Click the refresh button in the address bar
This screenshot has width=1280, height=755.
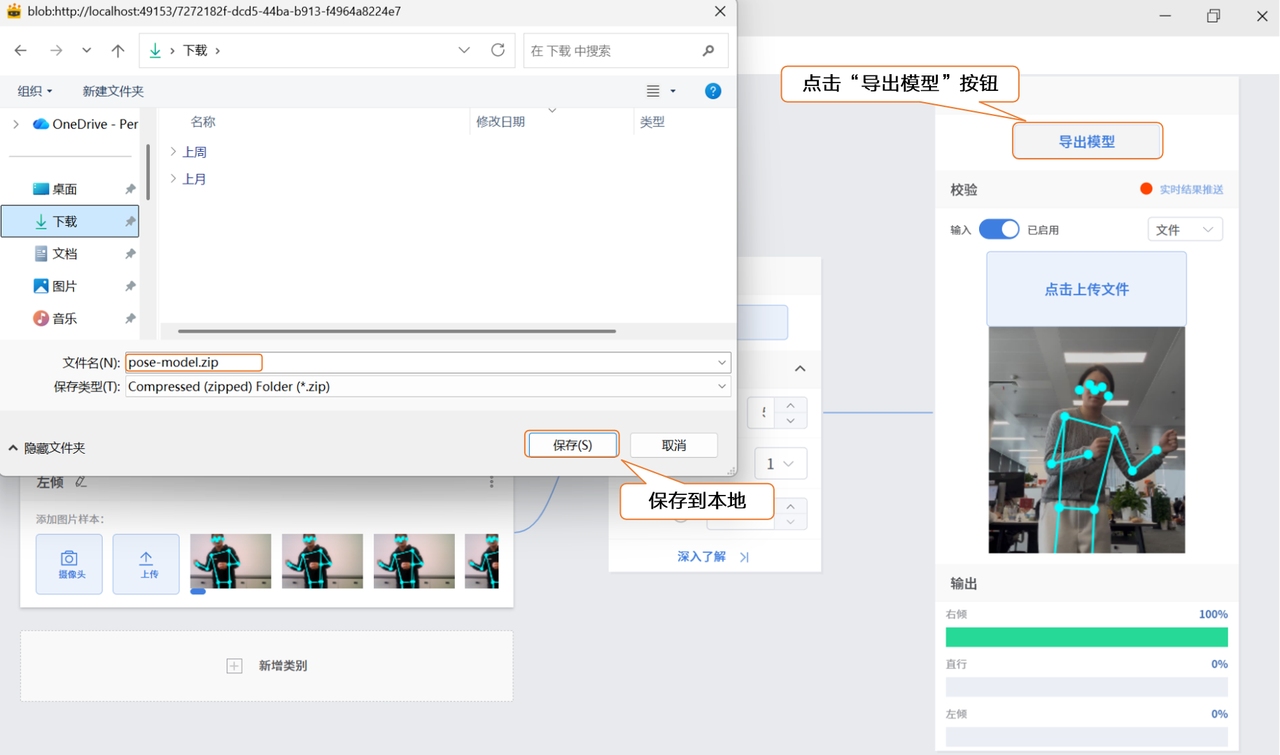(x=498, y=51)
